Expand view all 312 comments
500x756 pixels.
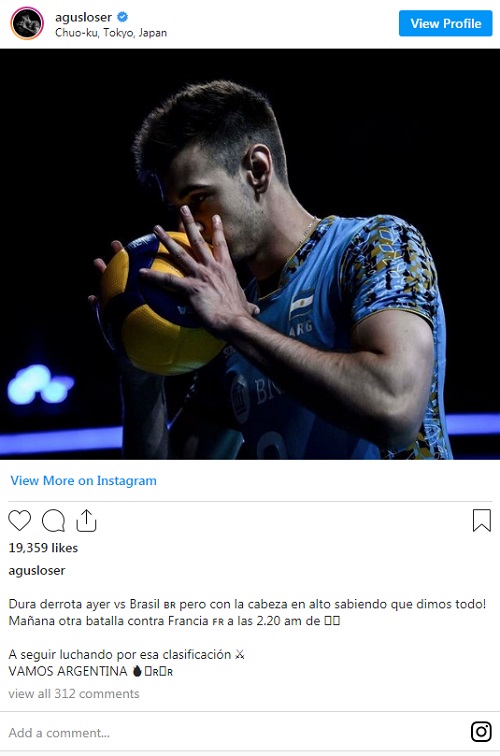[74, 693]
